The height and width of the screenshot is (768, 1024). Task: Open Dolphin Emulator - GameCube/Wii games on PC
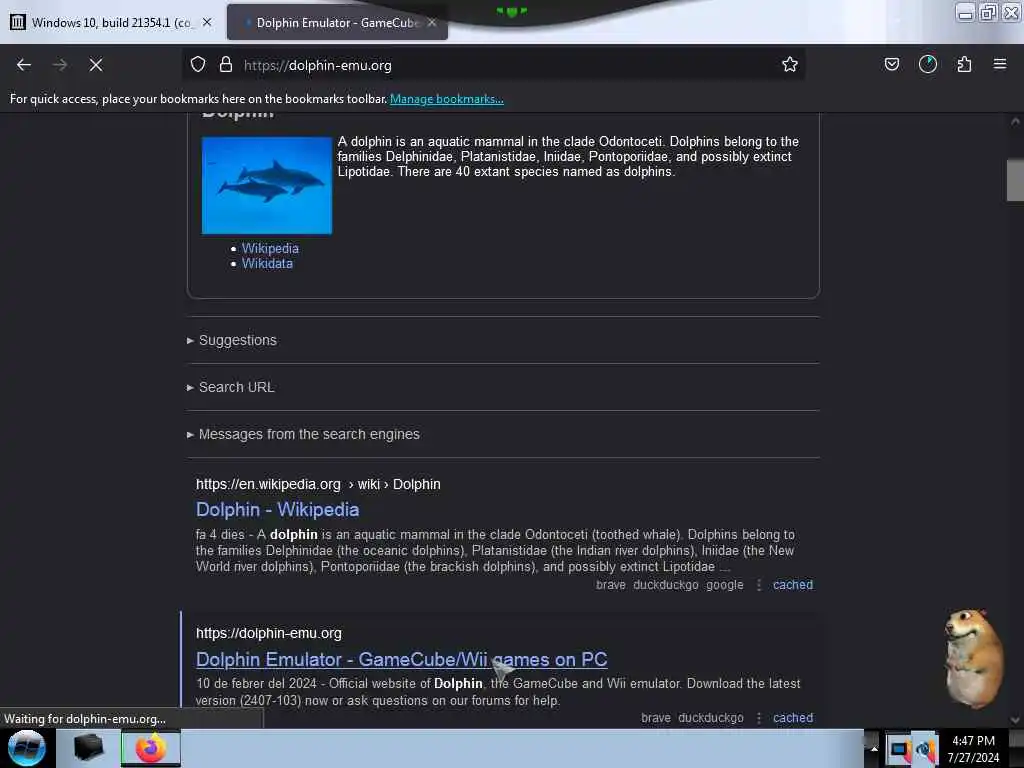coord(402,660)
